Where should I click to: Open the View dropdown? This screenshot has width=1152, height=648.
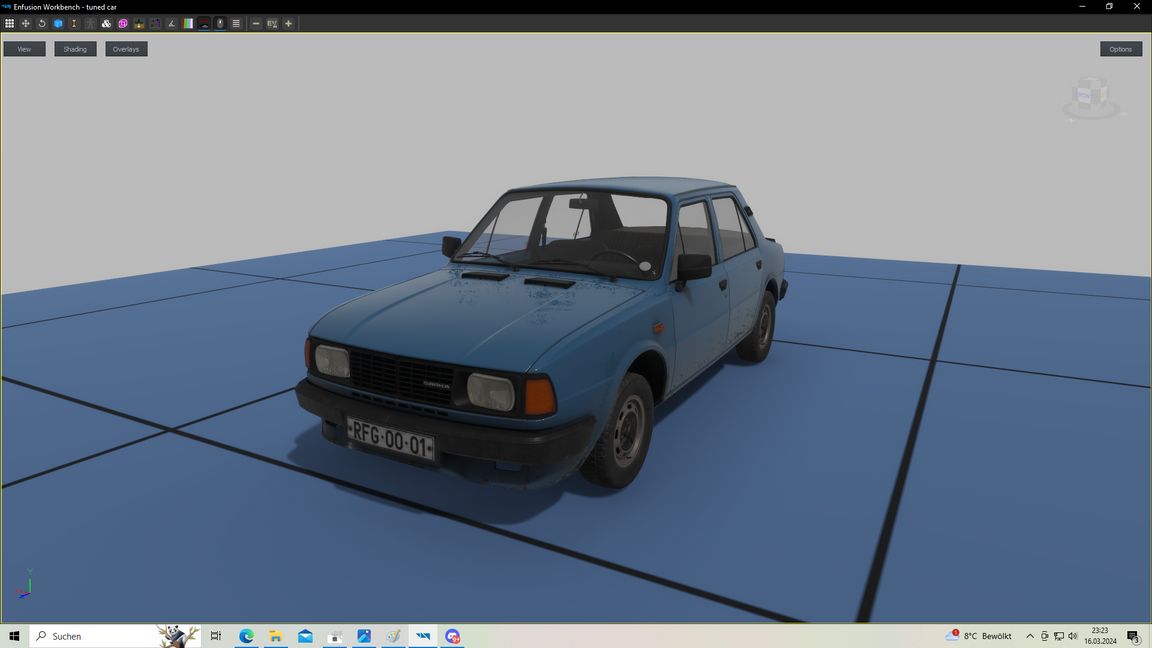(23, 48)
